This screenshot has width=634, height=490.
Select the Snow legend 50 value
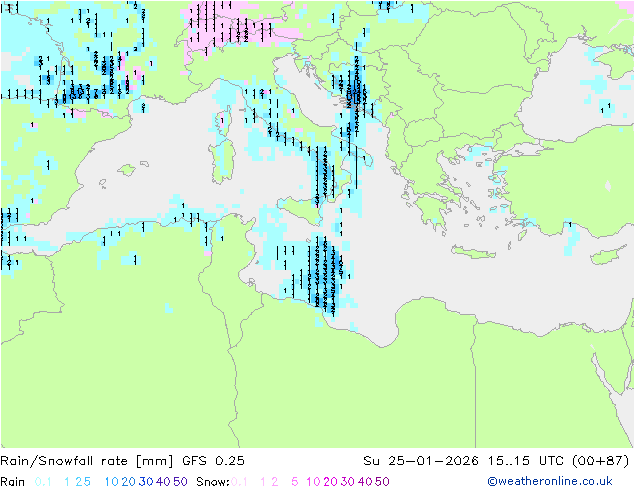click(x=382, y=482)
